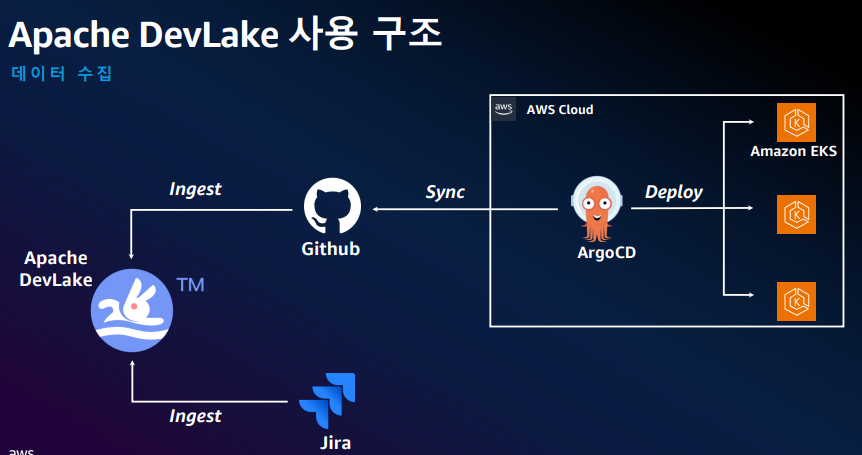Click the TM trademark mark beside DevLake
This screenshot has height=455, width=862.
[190, 285]
